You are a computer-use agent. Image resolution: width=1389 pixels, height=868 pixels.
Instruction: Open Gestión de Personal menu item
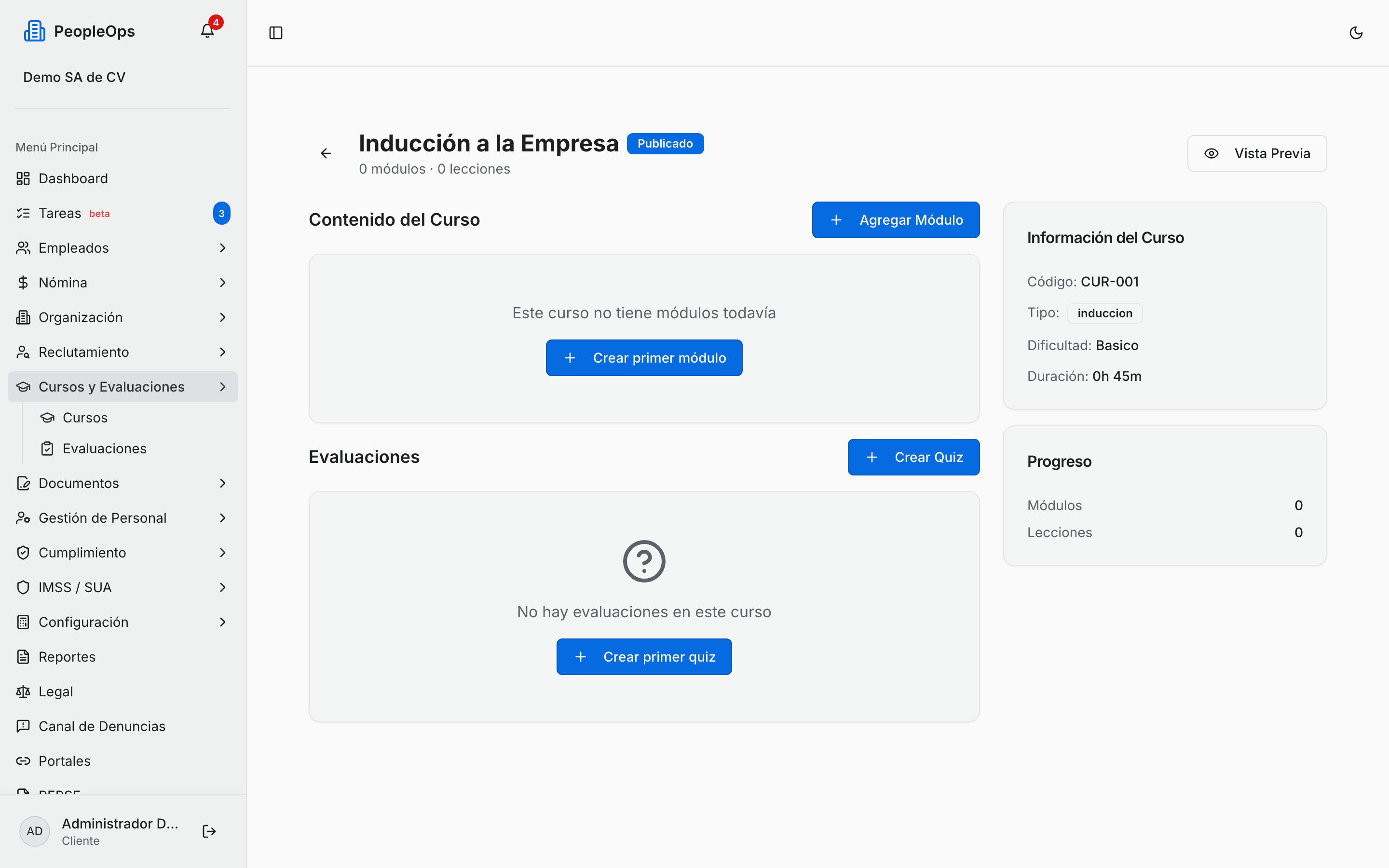[123, 518]
